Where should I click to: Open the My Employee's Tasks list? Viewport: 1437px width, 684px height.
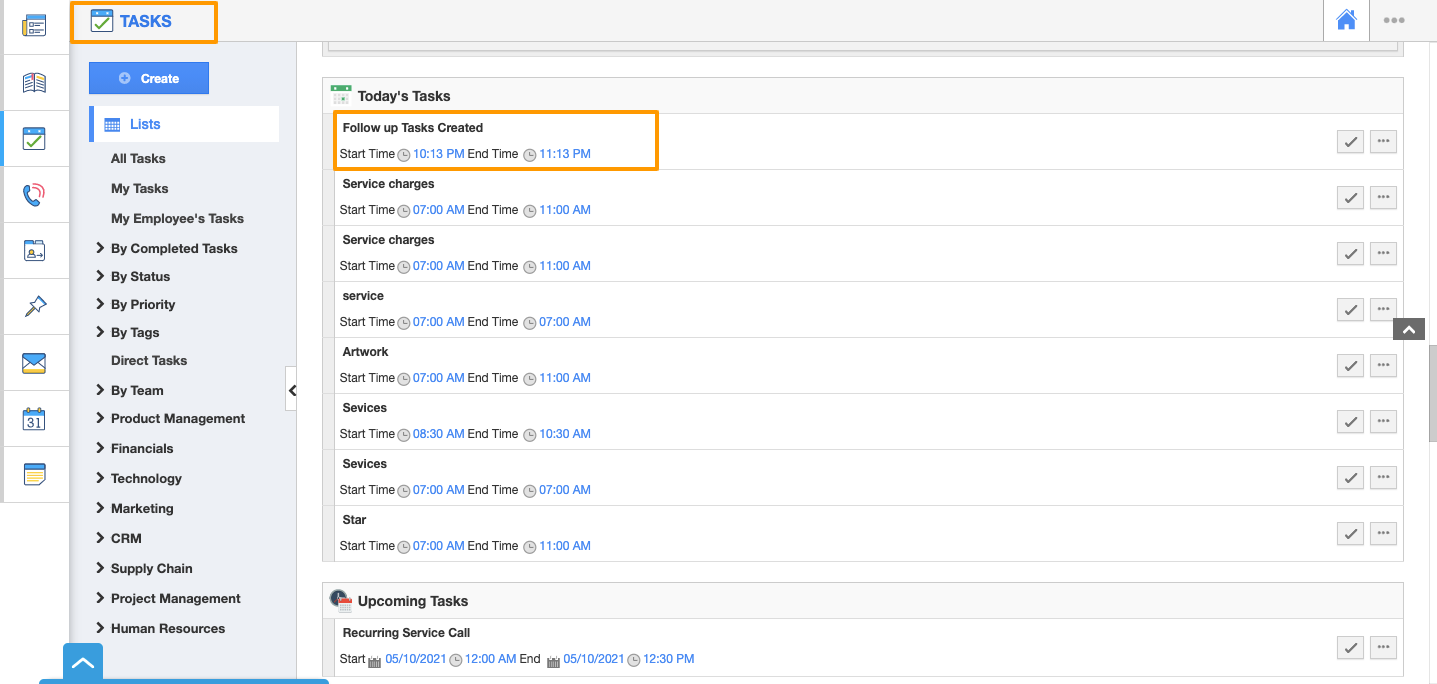(177, 218)
